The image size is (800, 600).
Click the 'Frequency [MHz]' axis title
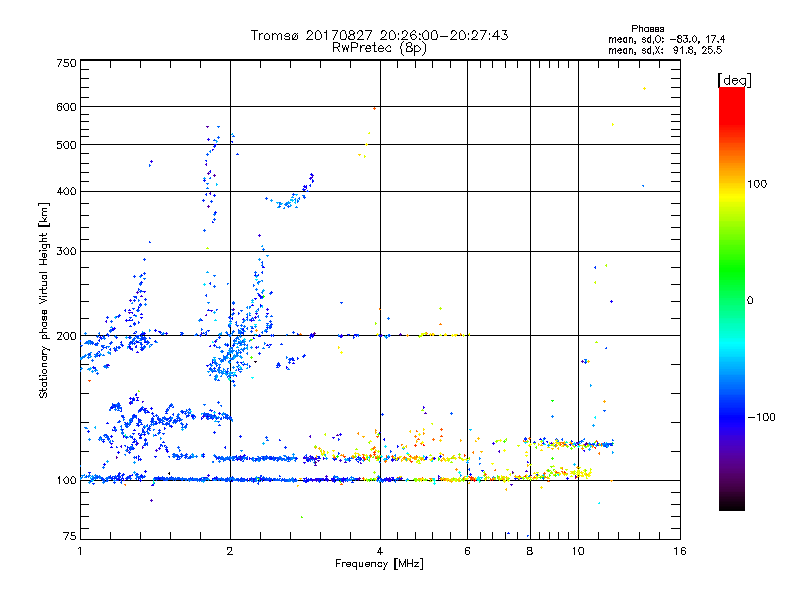379,564
